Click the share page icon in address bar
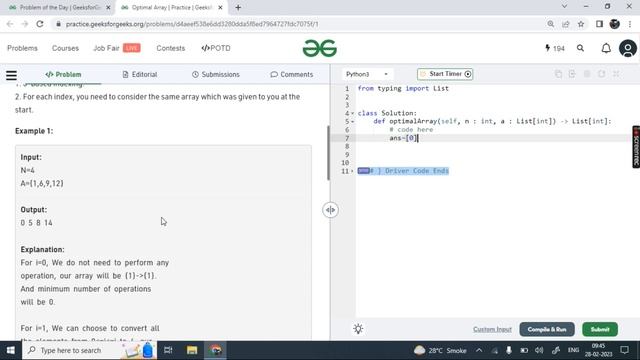Screen dimensions: 640x360 566,24
